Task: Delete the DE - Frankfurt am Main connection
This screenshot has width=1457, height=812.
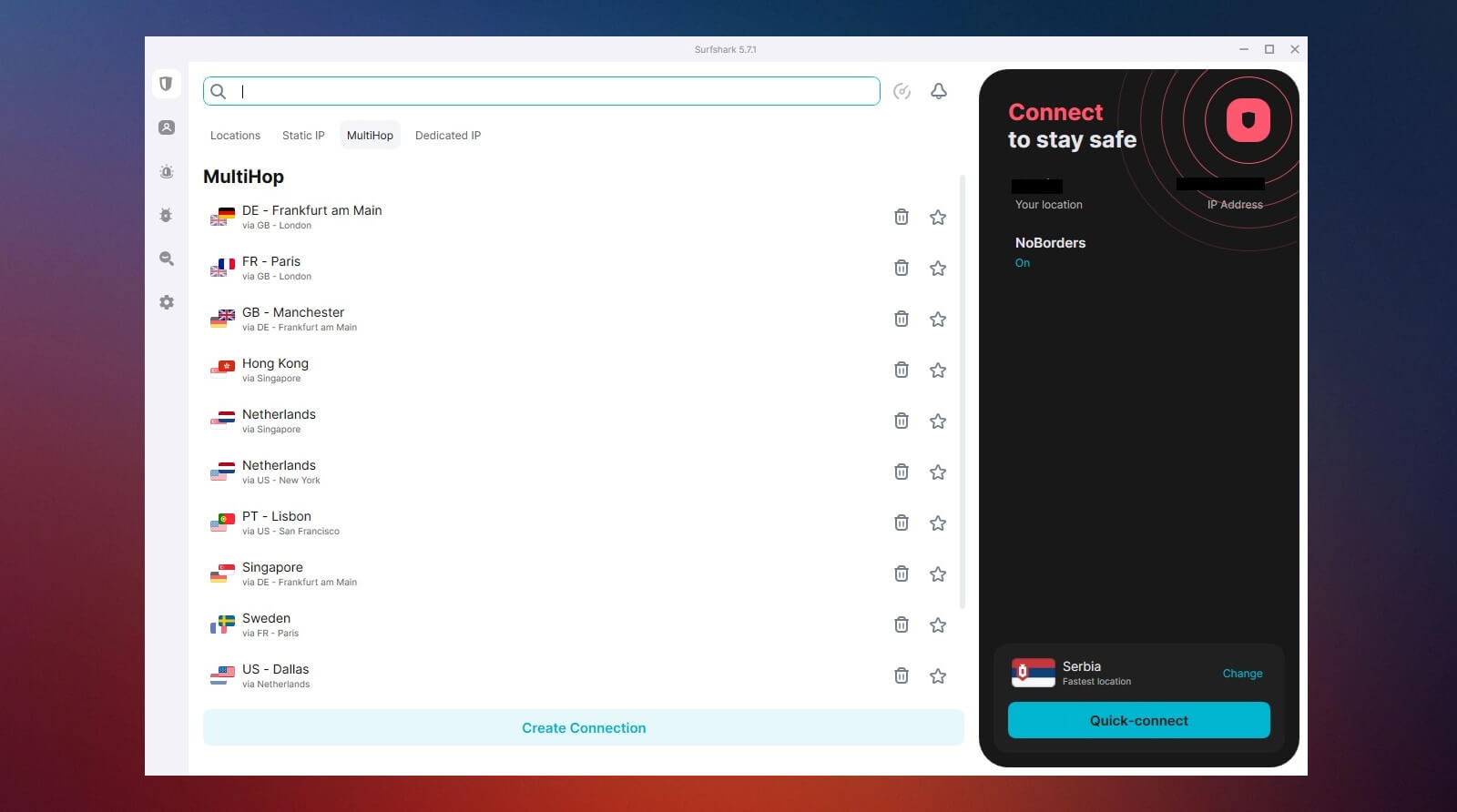Action: point(901,217)
